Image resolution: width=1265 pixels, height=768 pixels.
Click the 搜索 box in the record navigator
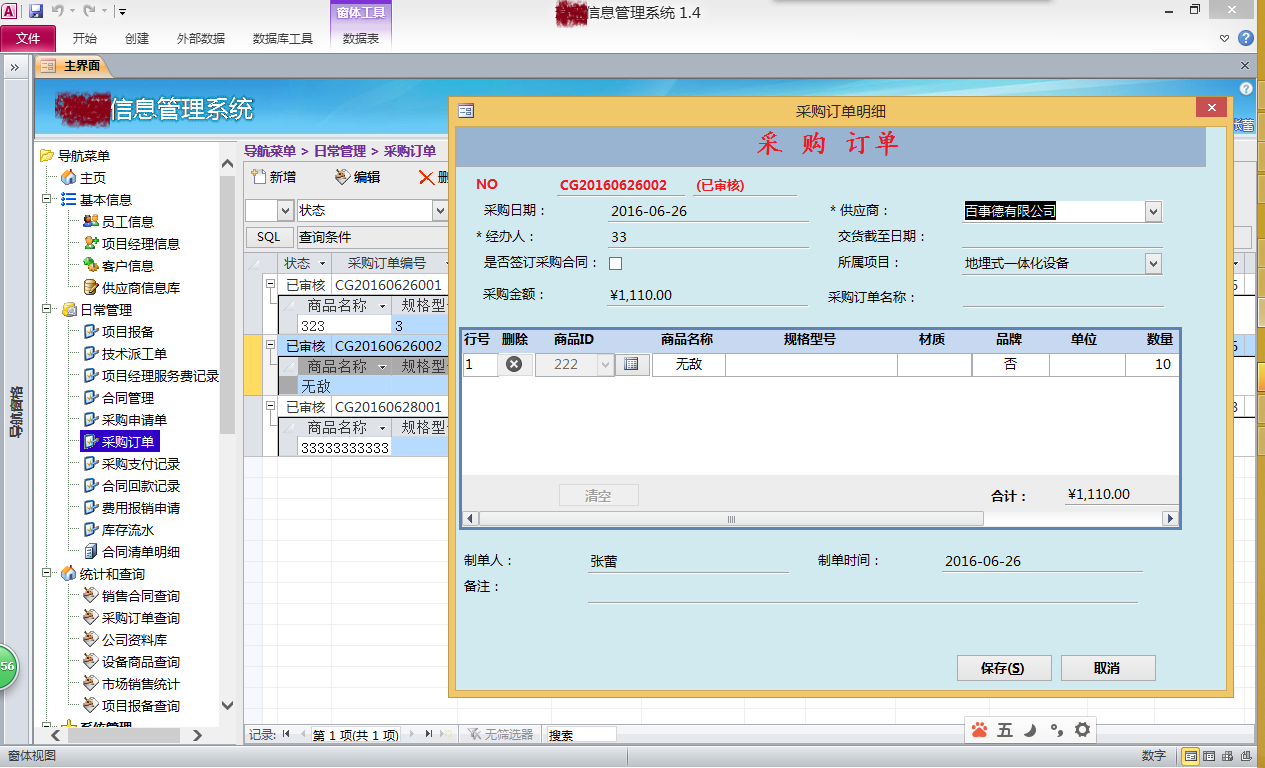point(580,735)
